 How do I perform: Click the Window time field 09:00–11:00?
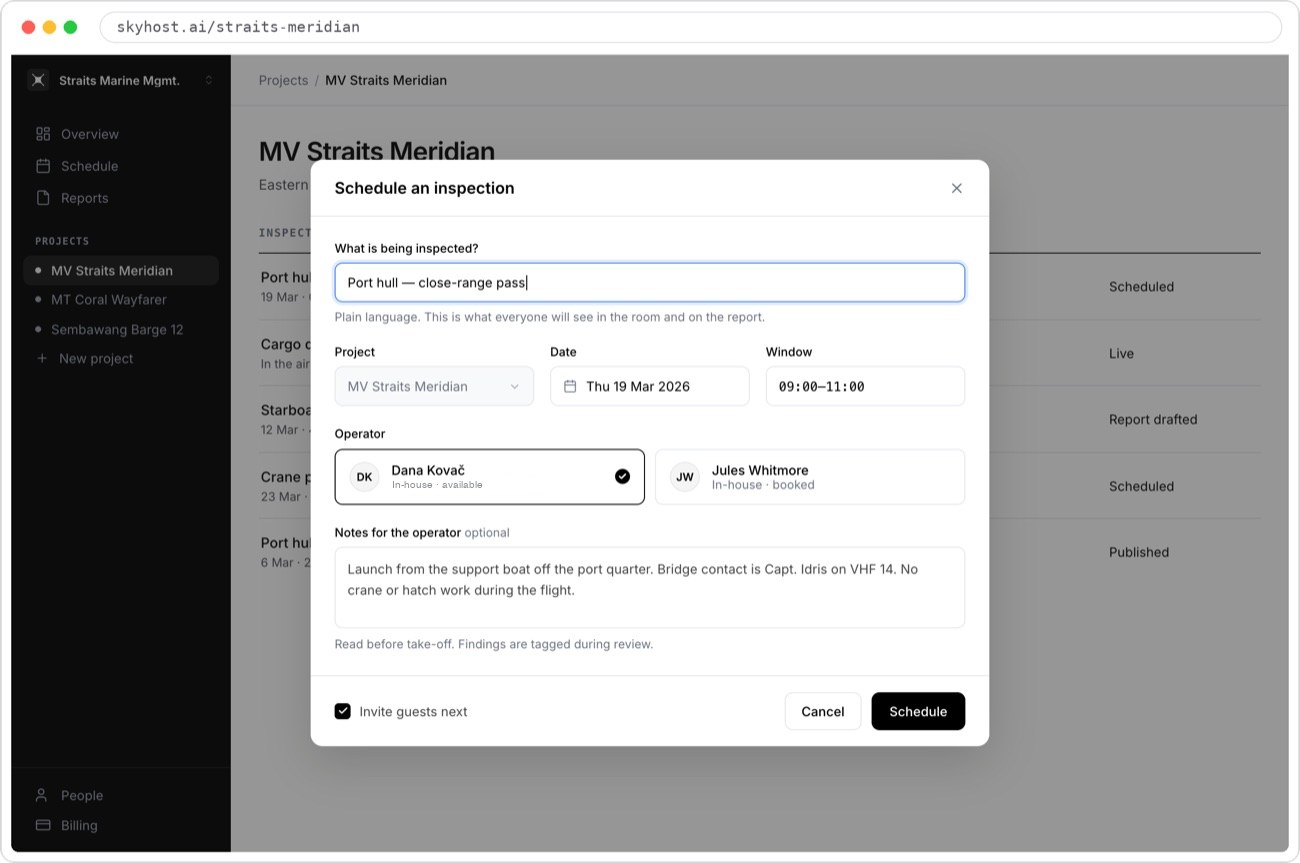coord(865,386)
